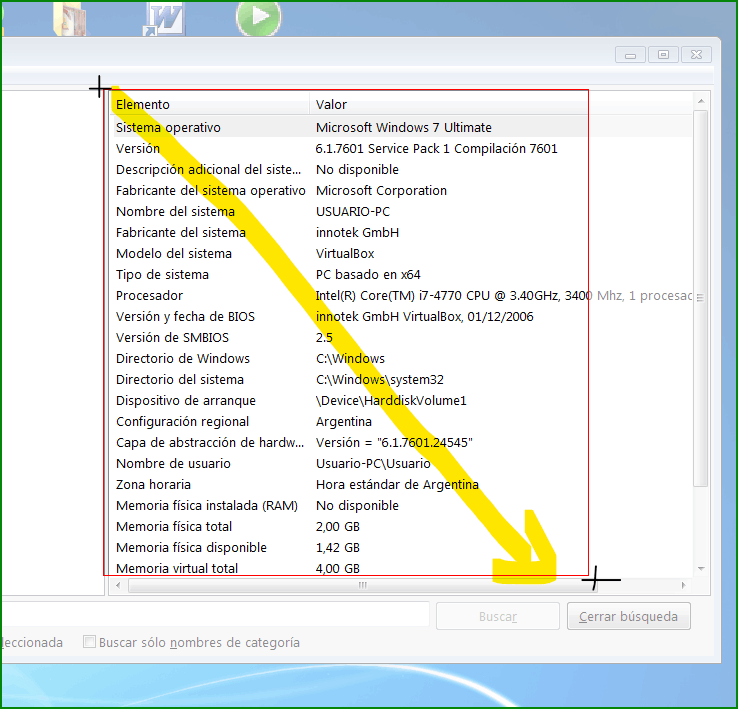Screen dimensions: 738x709
Task: Select the 'Memoria física disponible' row
Action: [401, 547]
